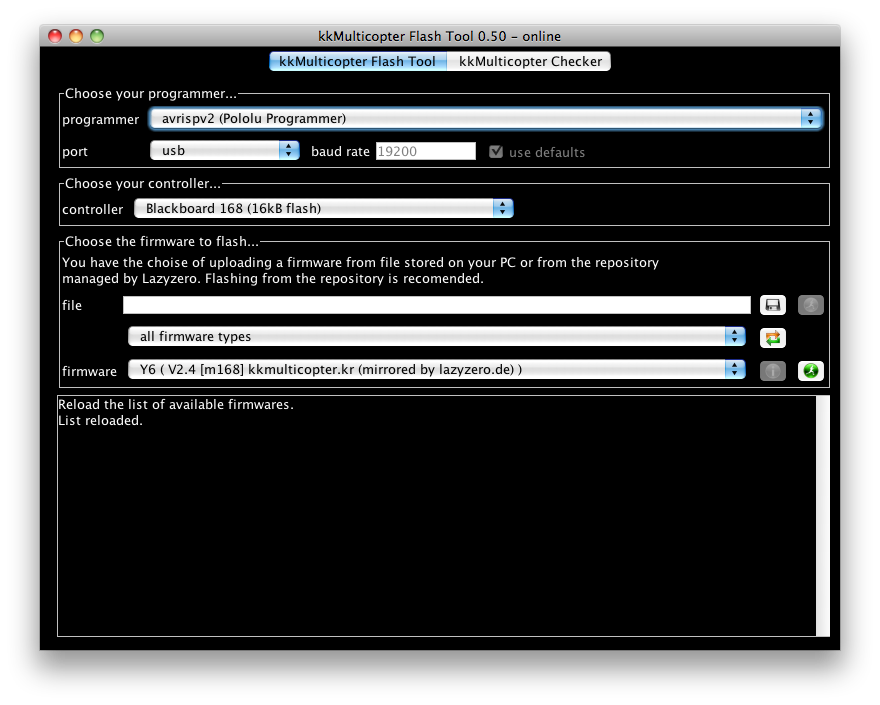Toggle the 'use defaults' checkbox
This screenshot has width=880, height=705.
click(x=497, y=151)
